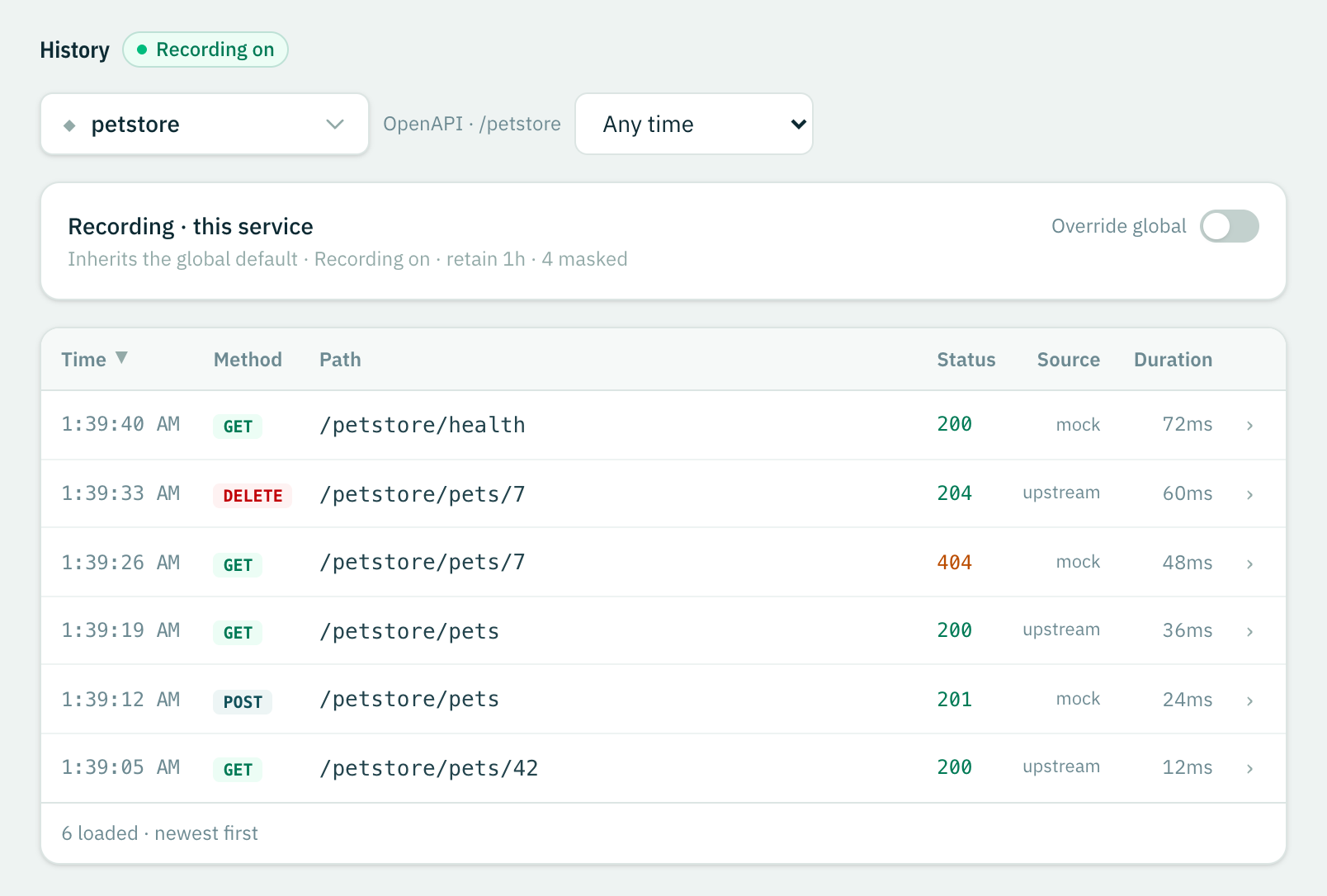Open details chevron for /petstore/health row
This screenshot has width=1327, height=896.
[x=1249, y=426]
